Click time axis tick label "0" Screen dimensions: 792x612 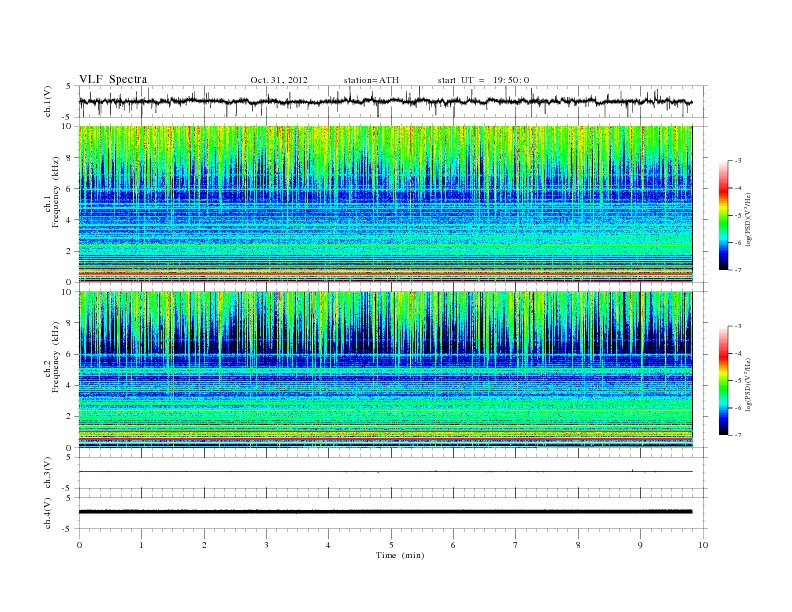tap(79, 545)
